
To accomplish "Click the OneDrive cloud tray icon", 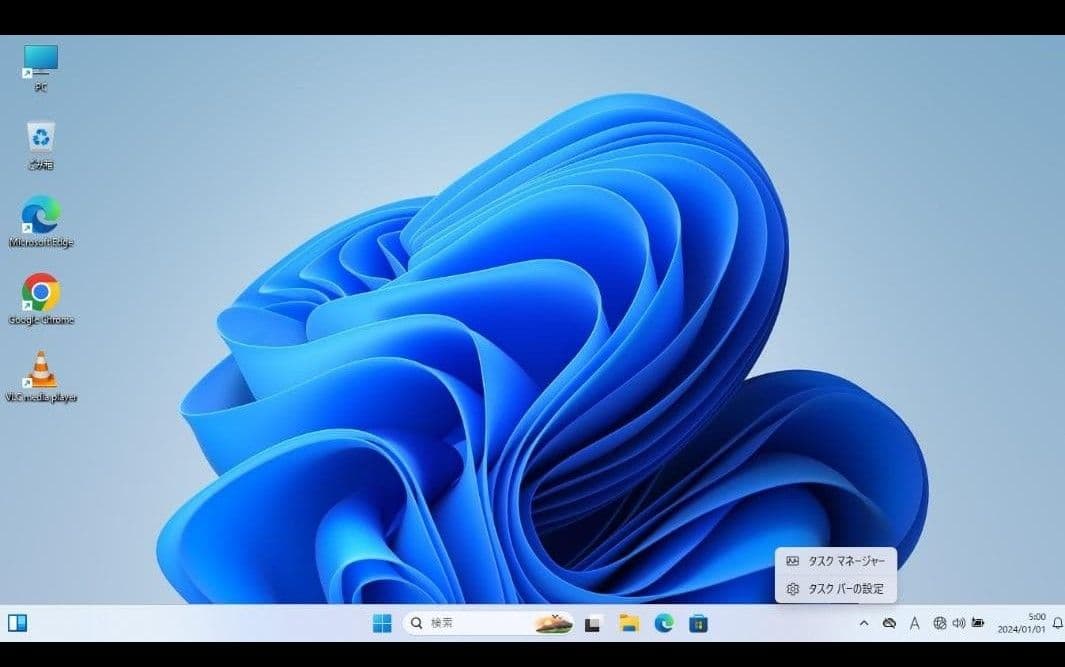I will (889, 623).
